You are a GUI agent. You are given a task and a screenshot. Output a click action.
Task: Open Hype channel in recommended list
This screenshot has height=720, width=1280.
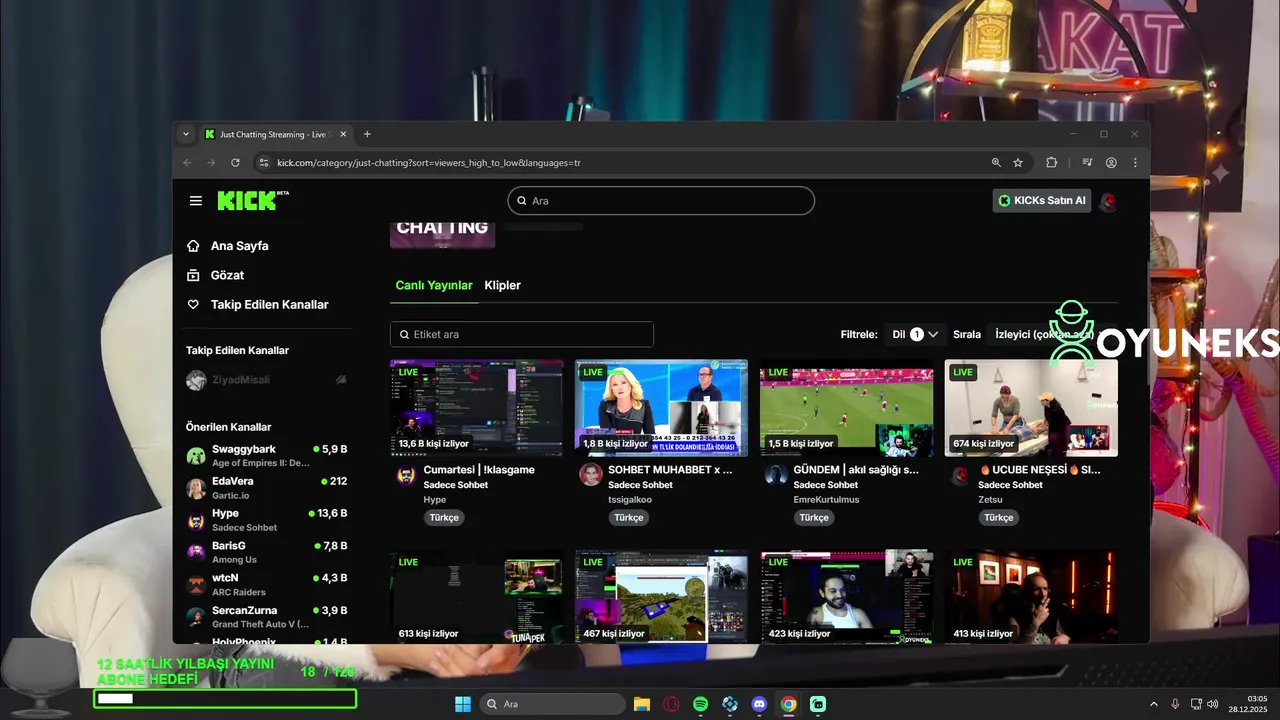[x=266, y=519]
